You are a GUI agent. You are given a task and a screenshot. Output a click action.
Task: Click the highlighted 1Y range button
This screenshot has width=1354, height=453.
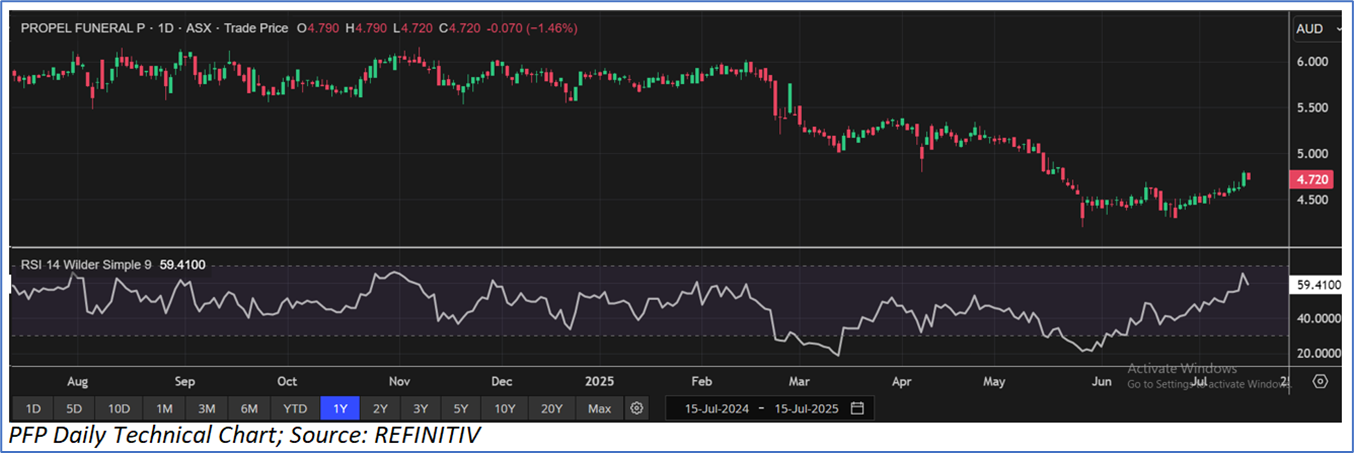[340, 408]
